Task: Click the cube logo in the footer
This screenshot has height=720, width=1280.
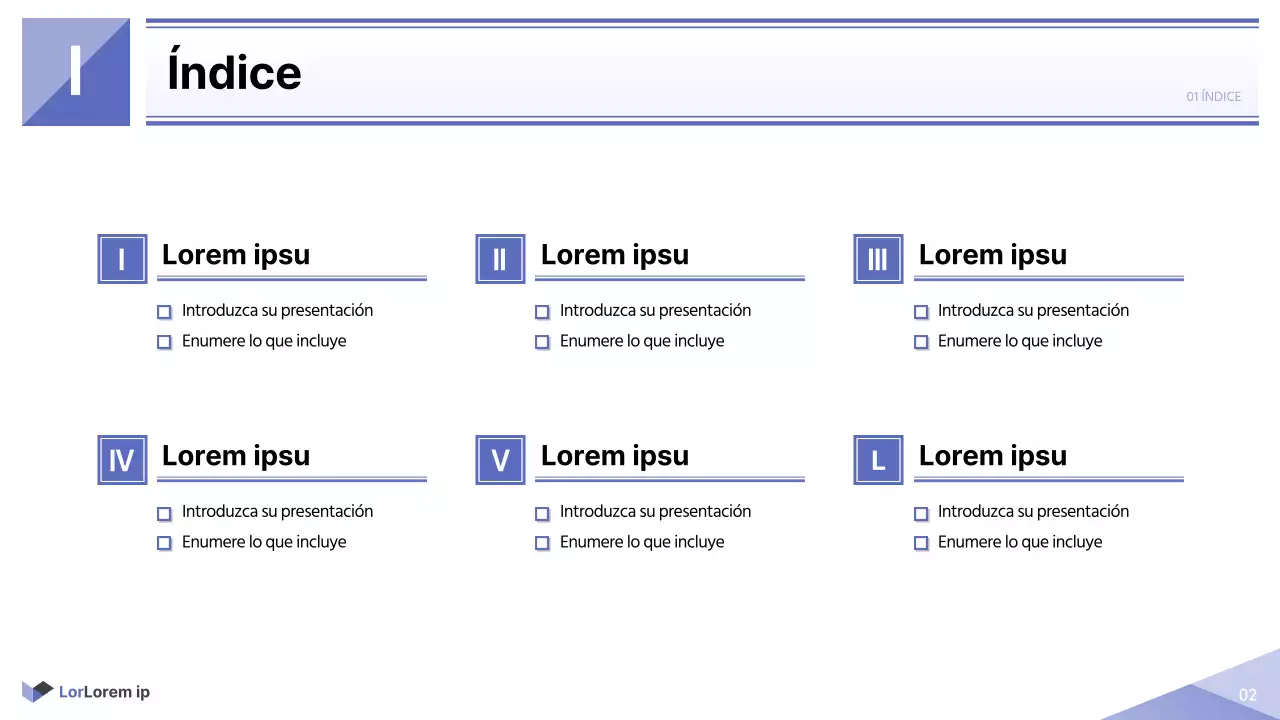Action: click(37, 691)
